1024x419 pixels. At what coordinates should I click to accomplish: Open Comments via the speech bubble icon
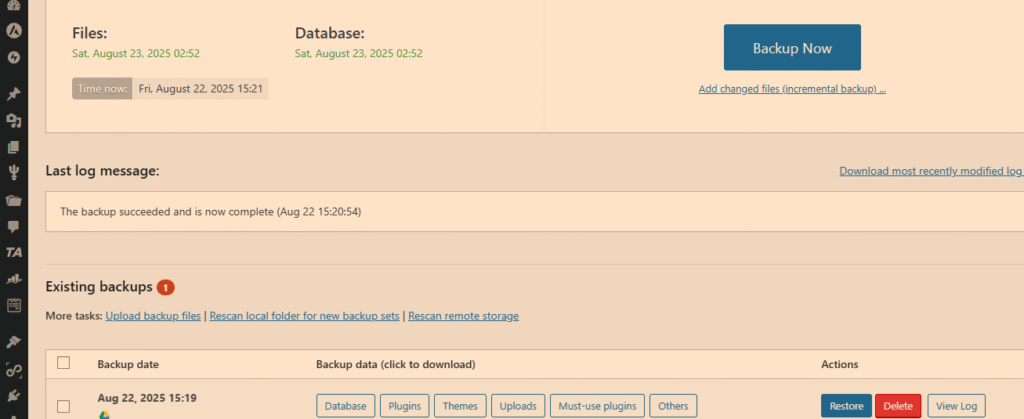point(13,226)
